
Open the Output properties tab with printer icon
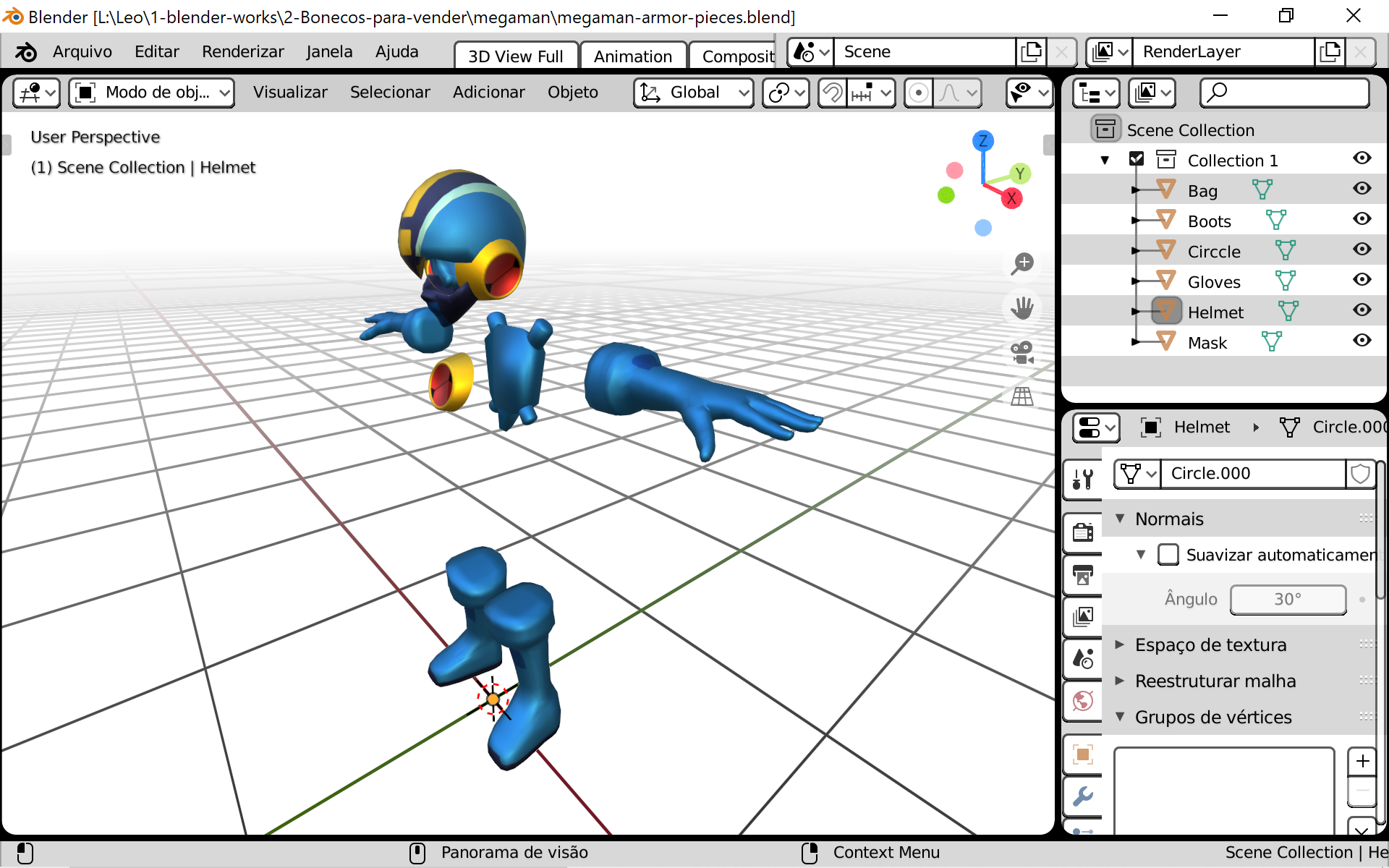(x=1082, y=575)
